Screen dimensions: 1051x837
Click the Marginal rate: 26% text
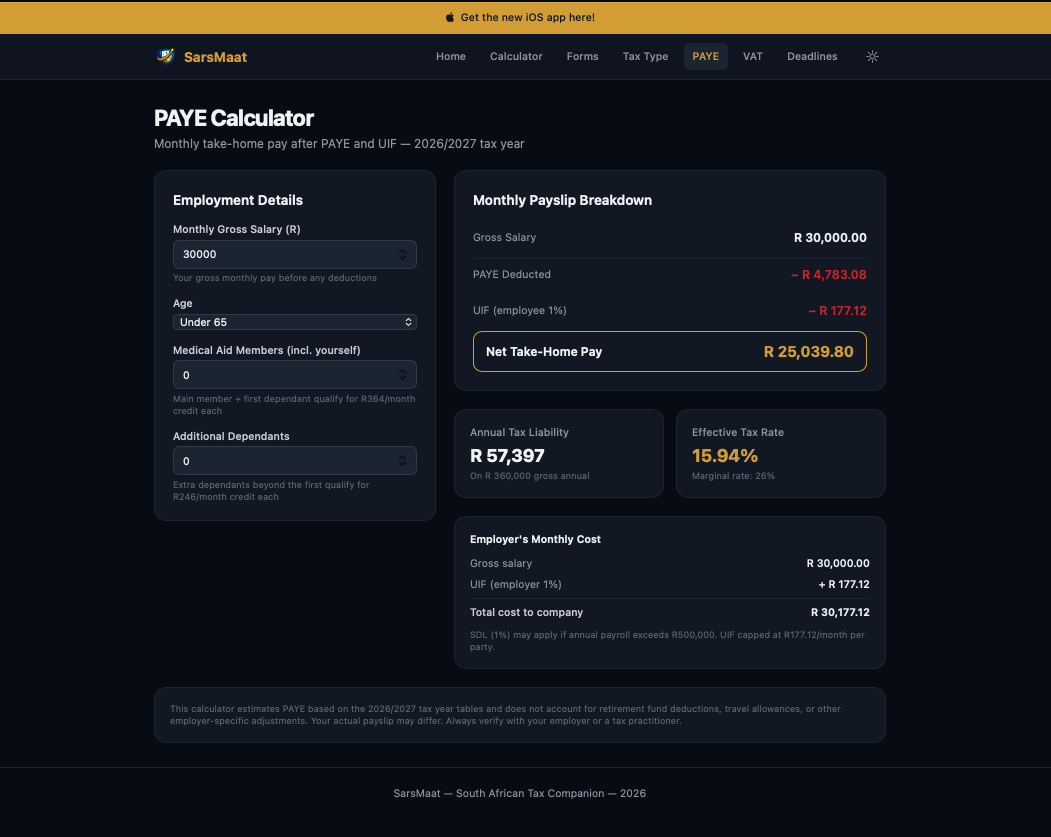click(x=733, y=476)
